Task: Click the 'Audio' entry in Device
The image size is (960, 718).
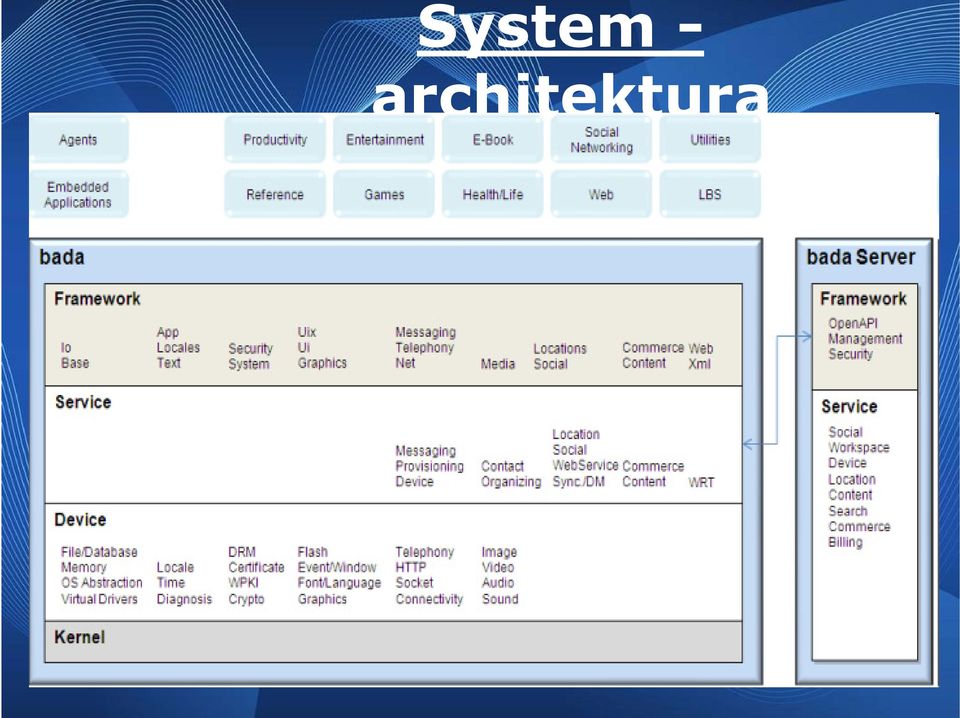Action: [x=497, y=583]
